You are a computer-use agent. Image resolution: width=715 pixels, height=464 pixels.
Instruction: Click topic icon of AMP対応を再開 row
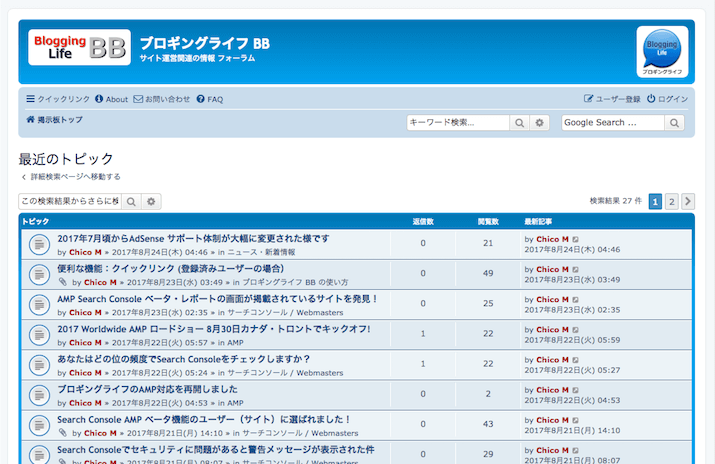coord(39,395)
